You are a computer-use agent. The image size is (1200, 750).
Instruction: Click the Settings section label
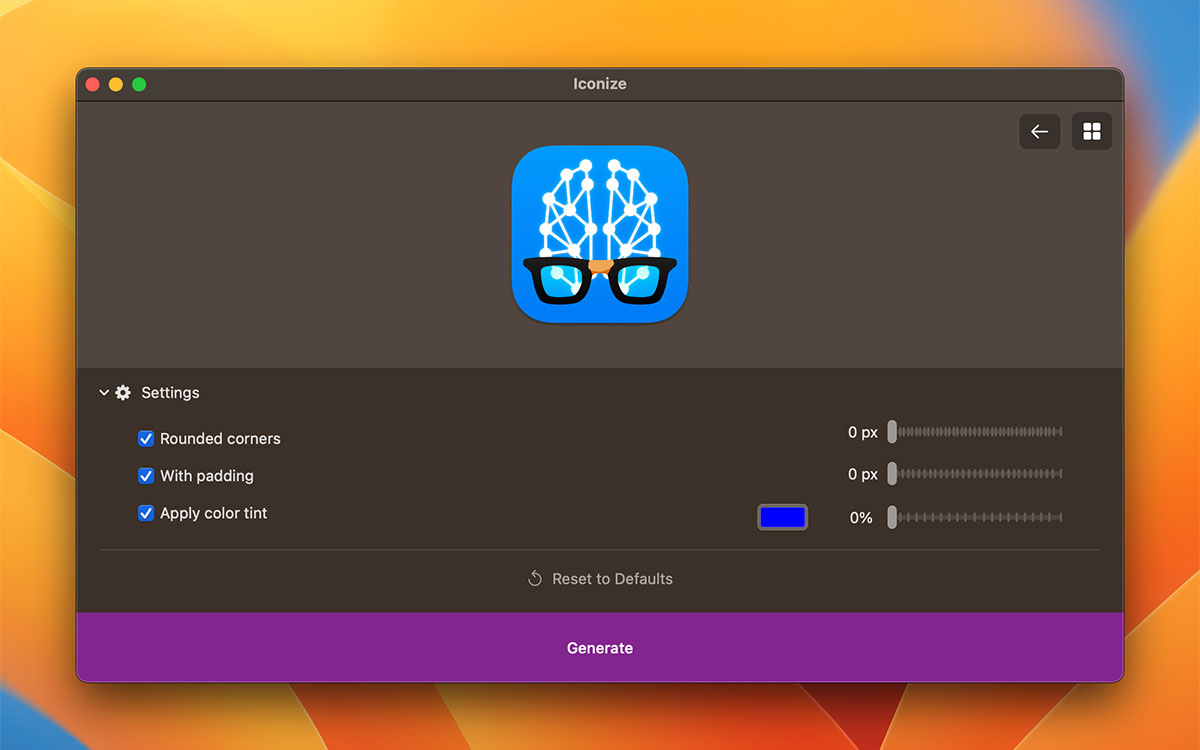[170, 393]
